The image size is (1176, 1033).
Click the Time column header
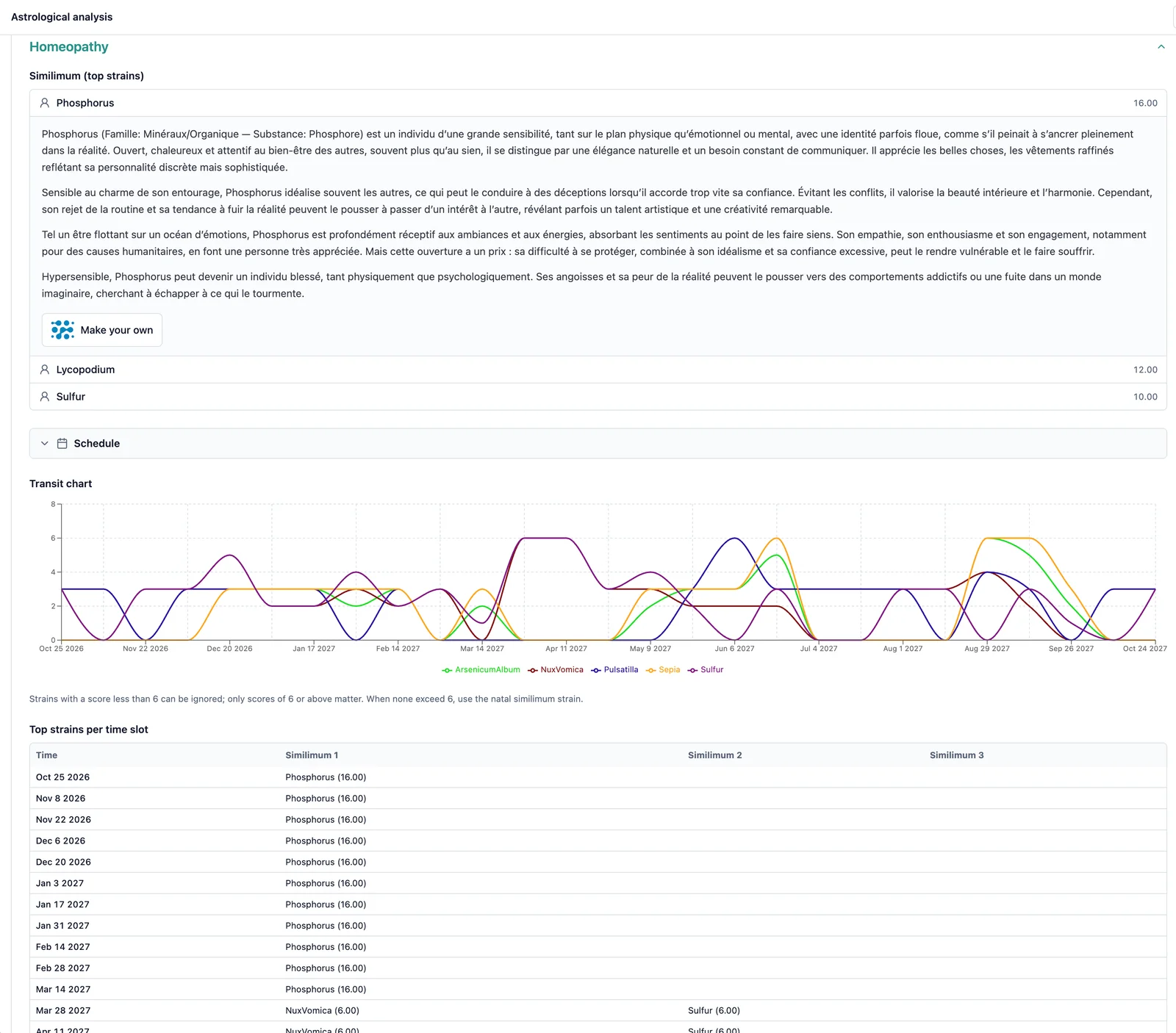tap(46, 755)
